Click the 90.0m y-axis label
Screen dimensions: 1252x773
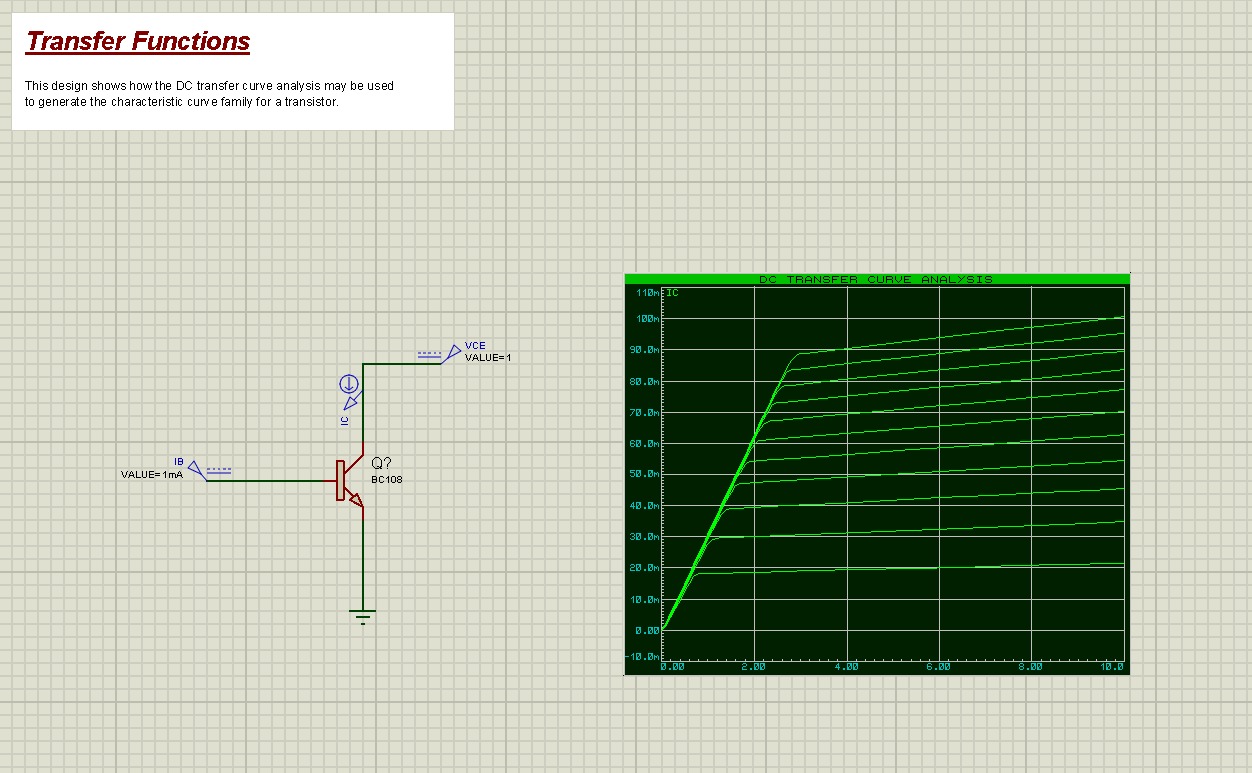point(644,350)
